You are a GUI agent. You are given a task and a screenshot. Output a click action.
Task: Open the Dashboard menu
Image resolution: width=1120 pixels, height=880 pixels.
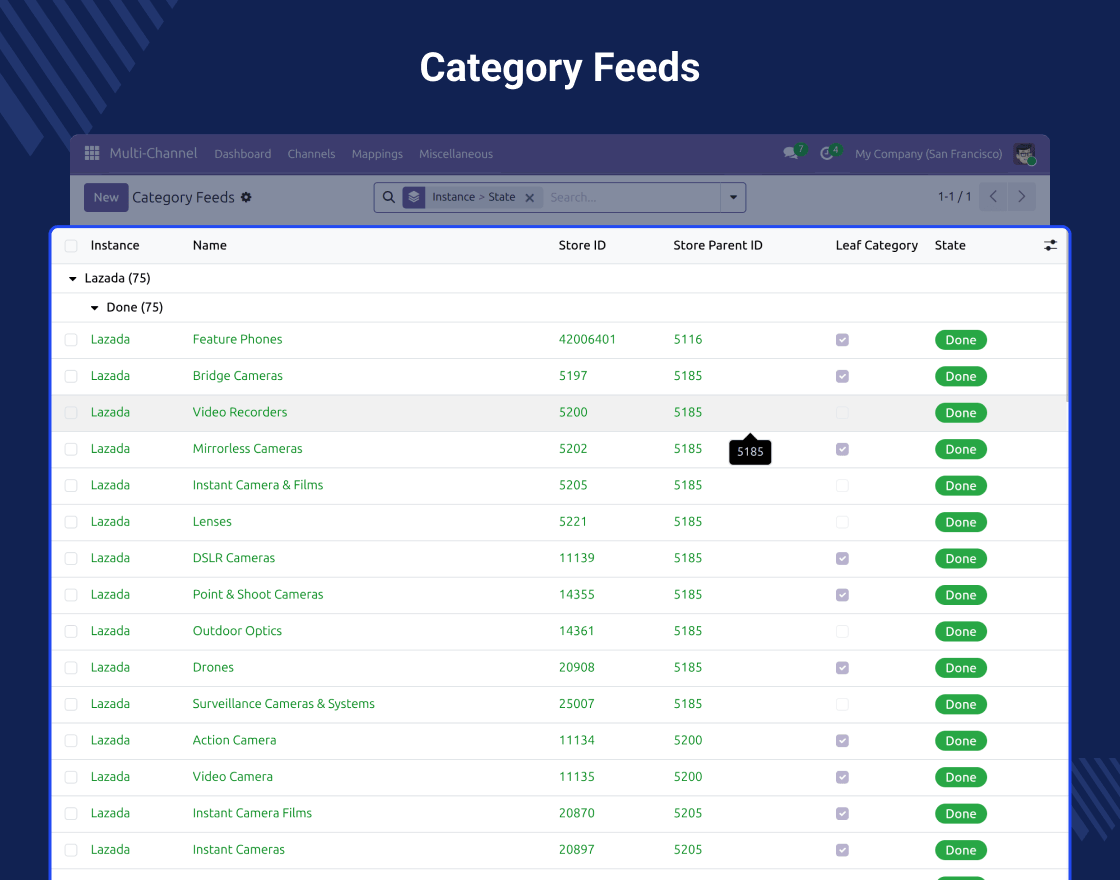(x=243, y=154)
